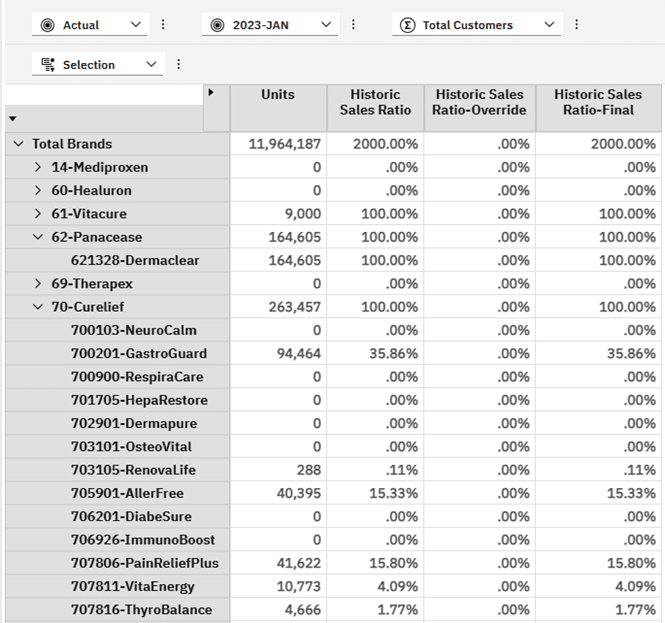
Task: Click the 9,000 units cell for Vitacure
Action: 278,214
